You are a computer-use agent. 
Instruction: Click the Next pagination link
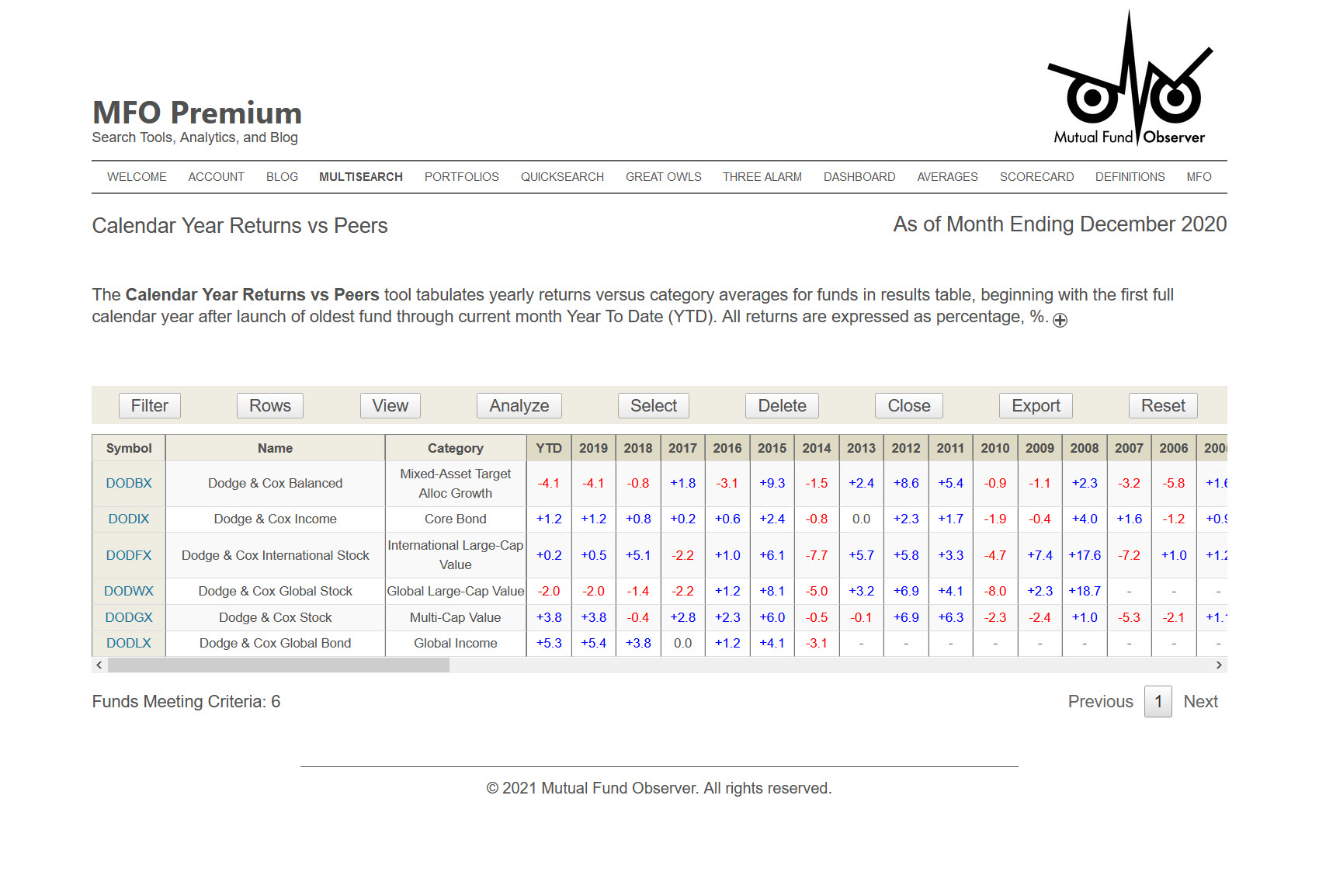click(1200, 702)
